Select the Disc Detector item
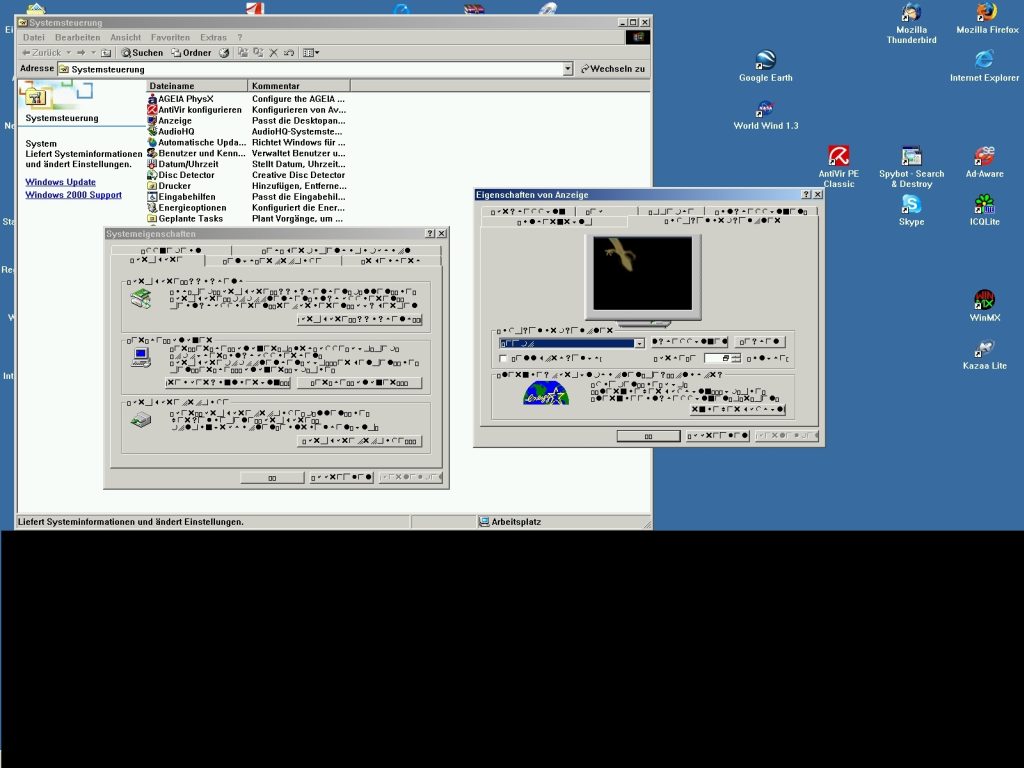Viewport: 1024px width, 768px height. 181,175
